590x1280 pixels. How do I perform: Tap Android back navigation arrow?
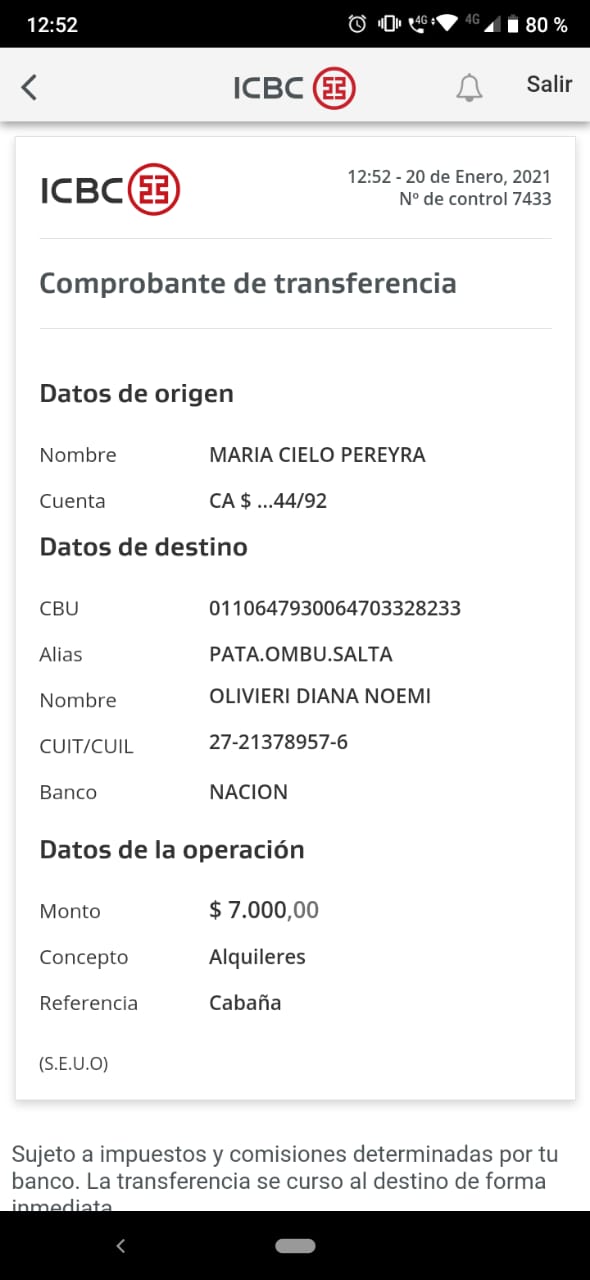tap(121, 1245)
